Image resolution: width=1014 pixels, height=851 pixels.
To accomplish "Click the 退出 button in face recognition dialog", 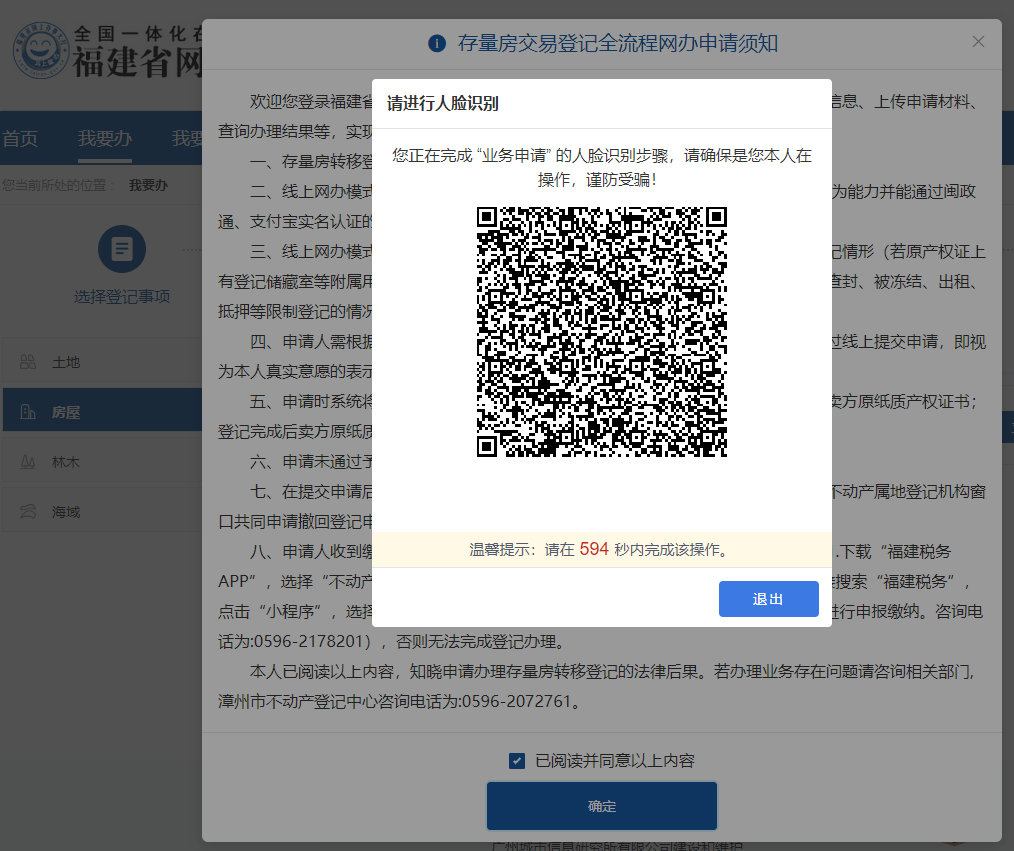I will [x=768, y=599].
